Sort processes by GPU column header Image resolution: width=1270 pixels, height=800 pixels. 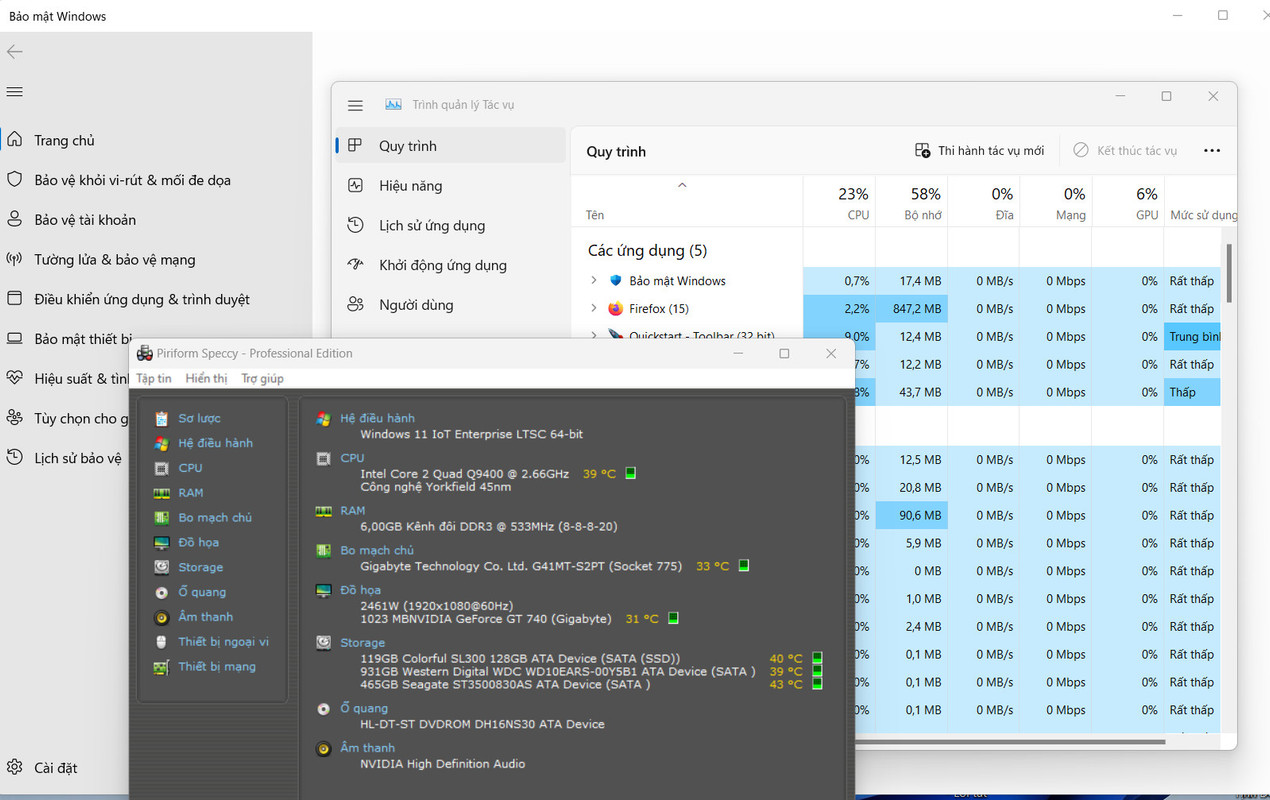[1127, 202]
